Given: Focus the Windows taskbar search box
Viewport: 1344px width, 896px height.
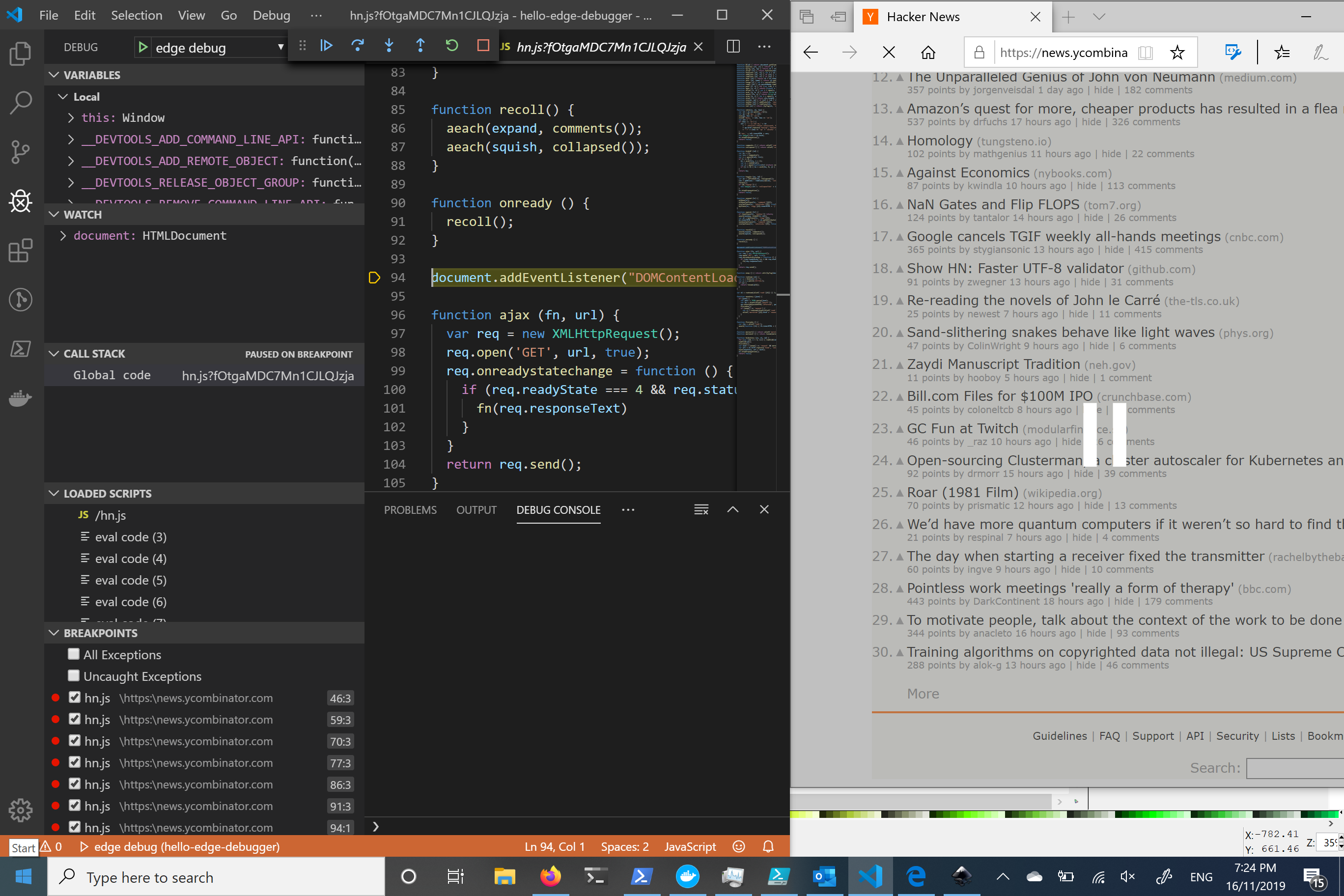Looking at the screenshot, I should (216, 876).
